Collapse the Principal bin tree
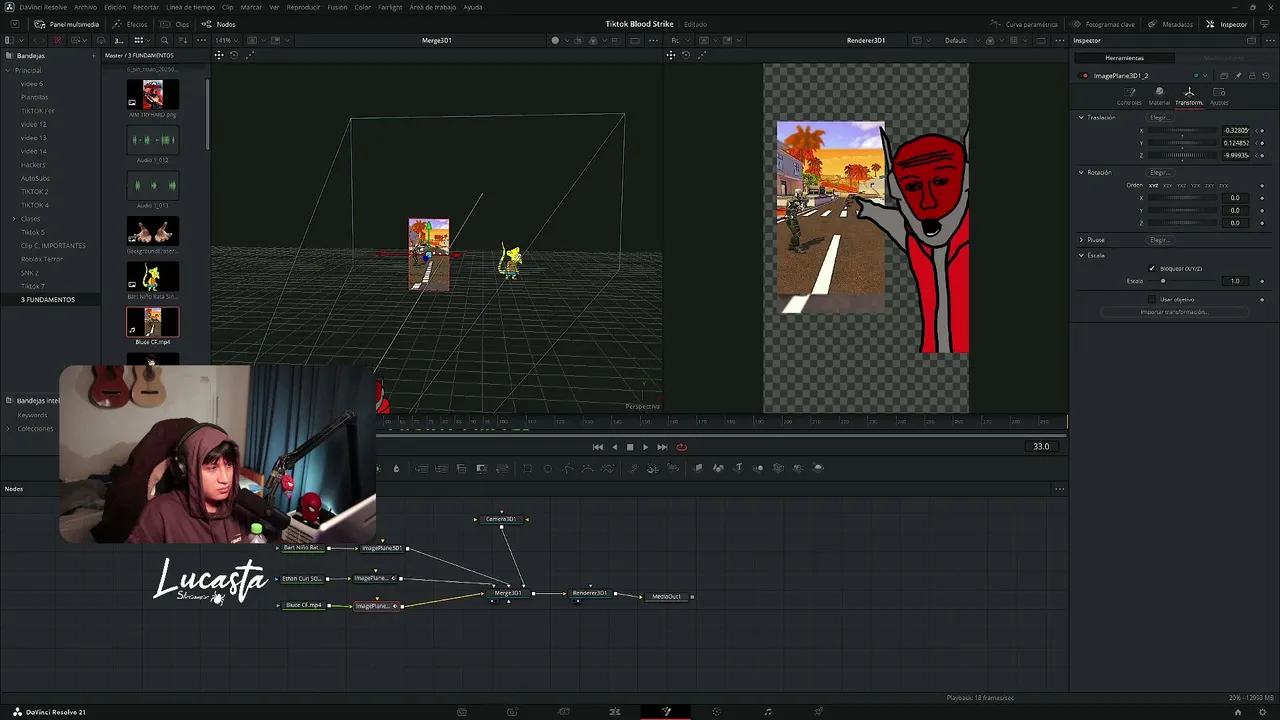Image resolution: width=1280 pixels, height=720 pixels. pyautogui.click(x=8, y=70)
